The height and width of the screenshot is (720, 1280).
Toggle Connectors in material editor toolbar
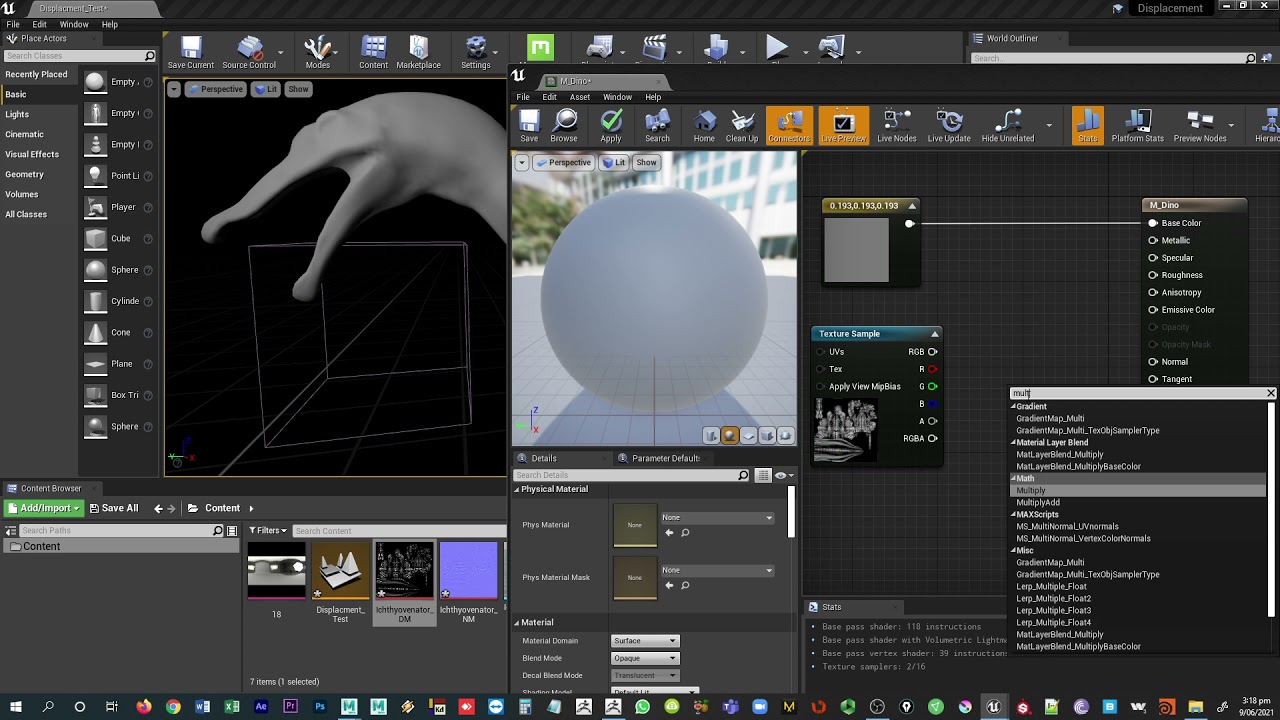pos(789,127)
